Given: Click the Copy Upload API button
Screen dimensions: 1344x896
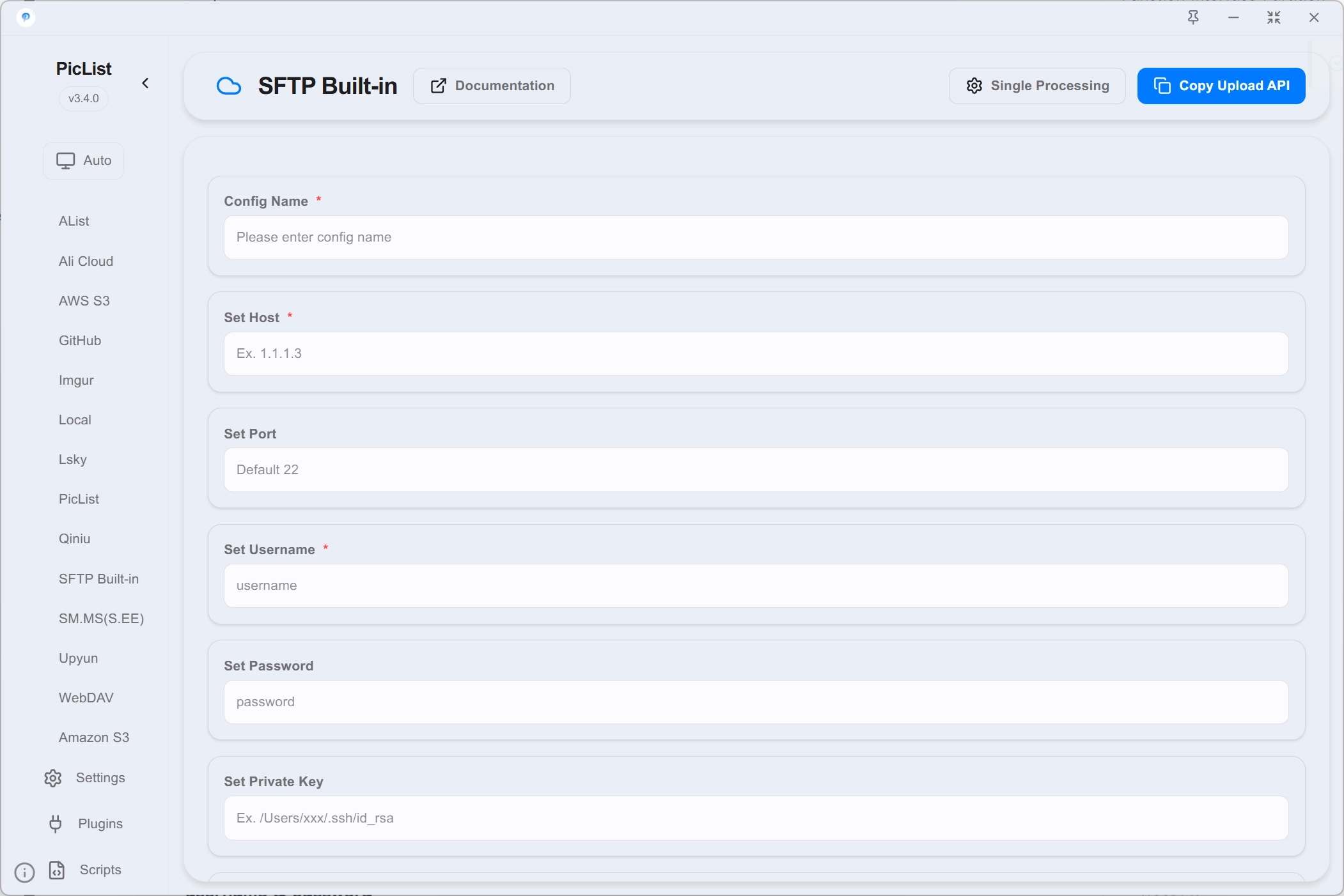Looking at the screenshot, I should click(x=1221, y=86).
